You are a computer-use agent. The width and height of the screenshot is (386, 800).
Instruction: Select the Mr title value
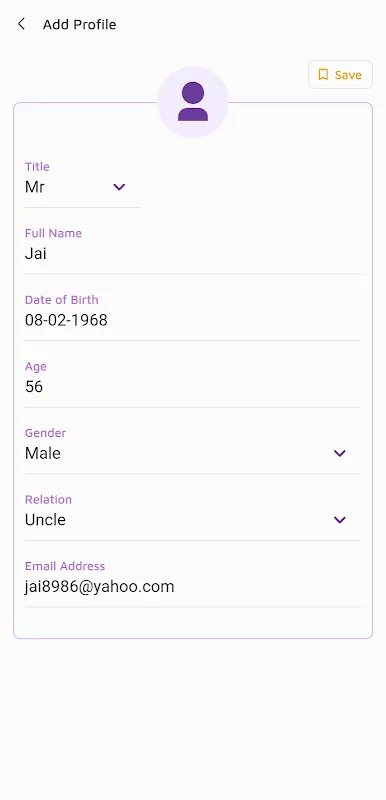[x=35, y=187]
